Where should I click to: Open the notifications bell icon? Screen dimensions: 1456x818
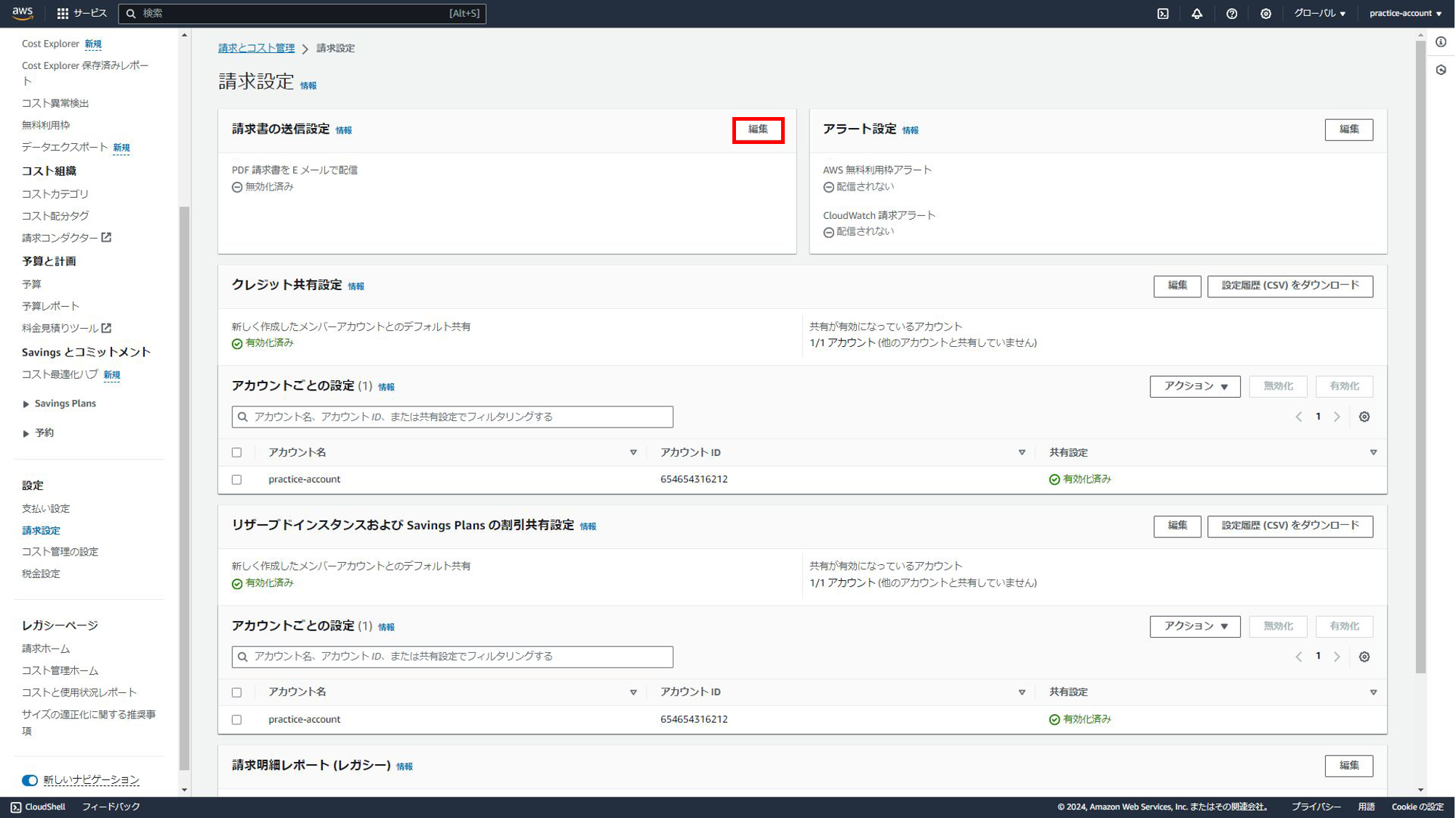coord(1196,14)
